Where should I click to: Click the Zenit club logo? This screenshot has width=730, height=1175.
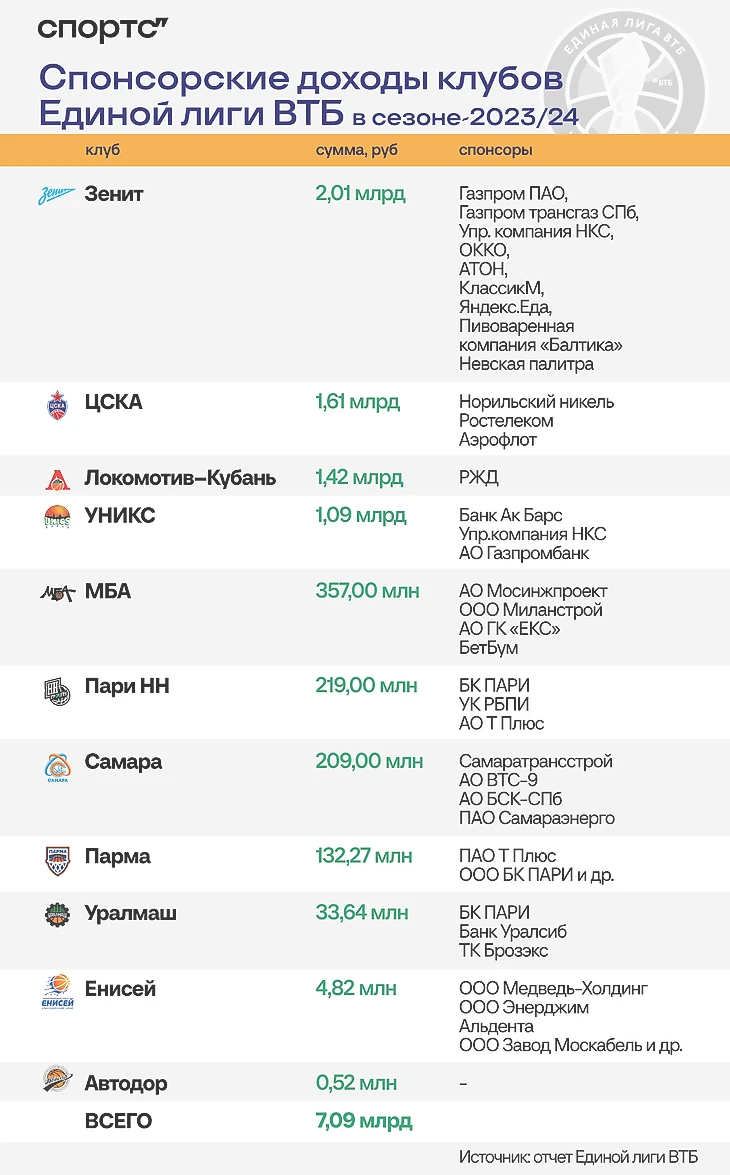click(57, 195)
